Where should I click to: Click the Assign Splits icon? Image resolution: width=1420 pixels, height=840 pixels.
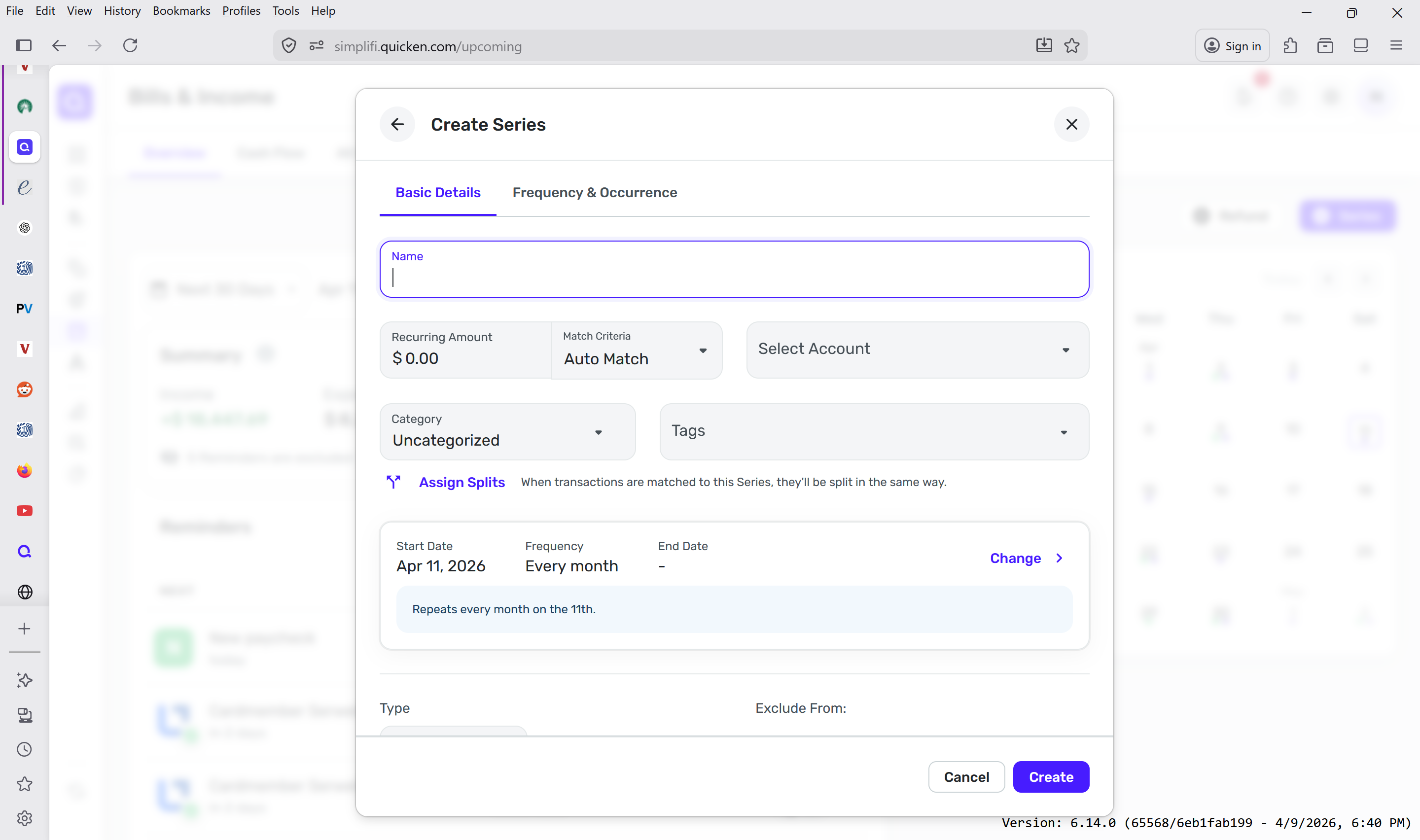[x=393, y=482]
